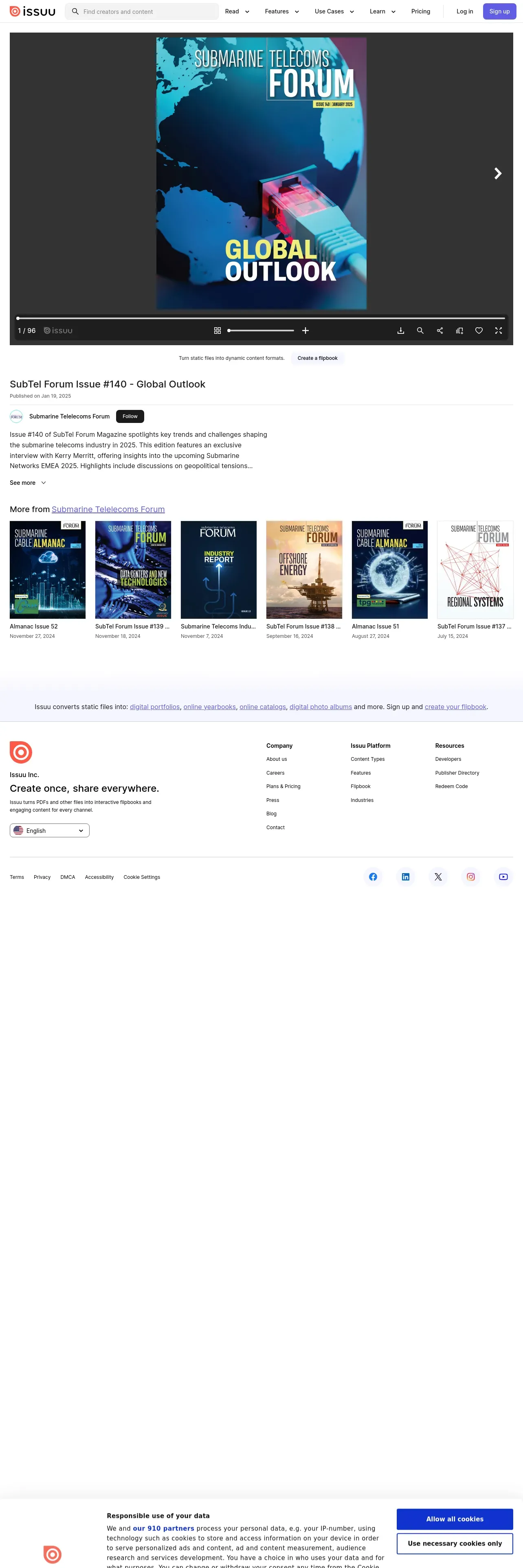Enter fullscreen mode in viewer
Screen dimensions: 523x1568
tap(499, 331)
